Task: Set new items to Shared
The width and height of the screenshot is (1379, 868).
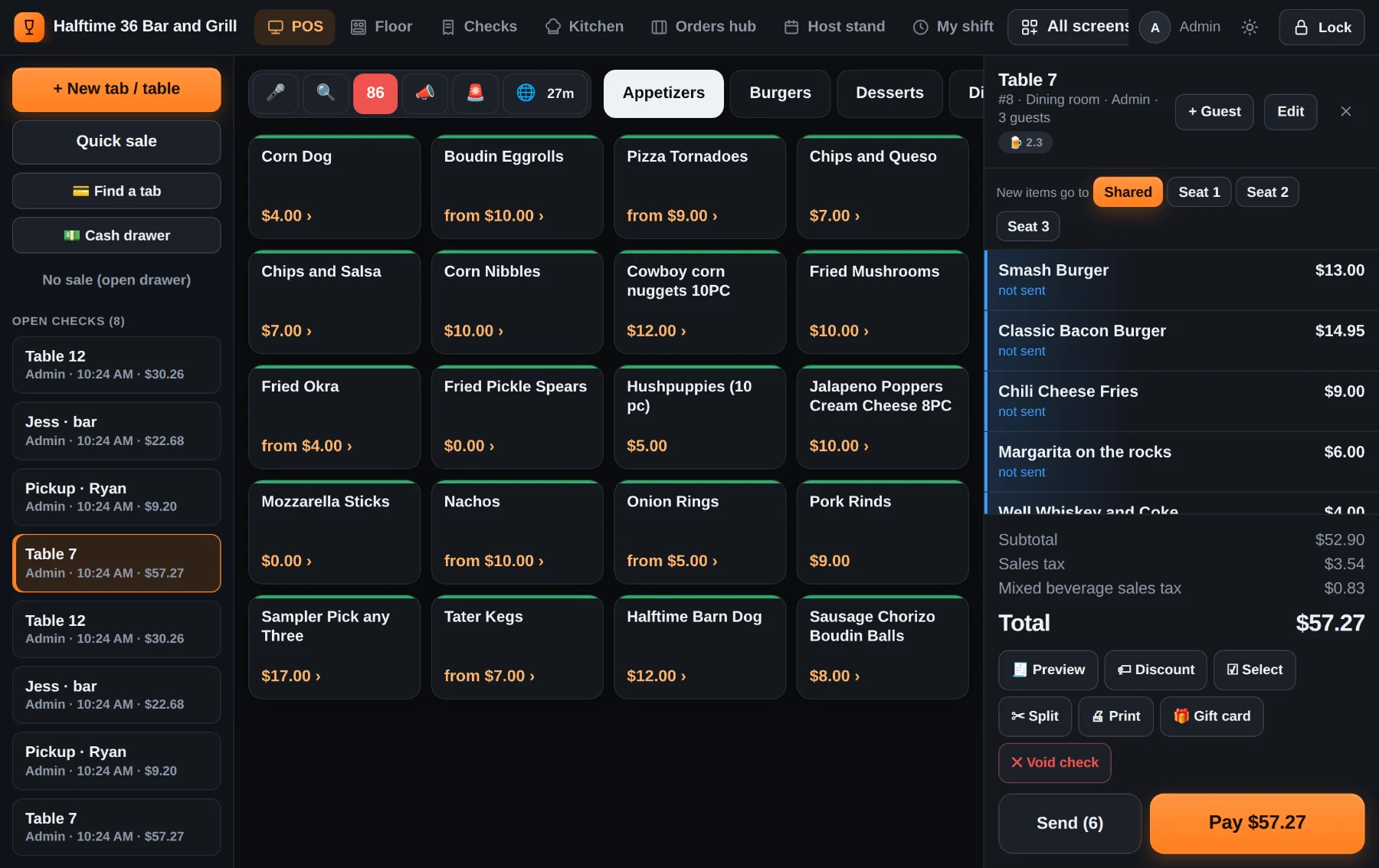Action: coord(1128,192)
